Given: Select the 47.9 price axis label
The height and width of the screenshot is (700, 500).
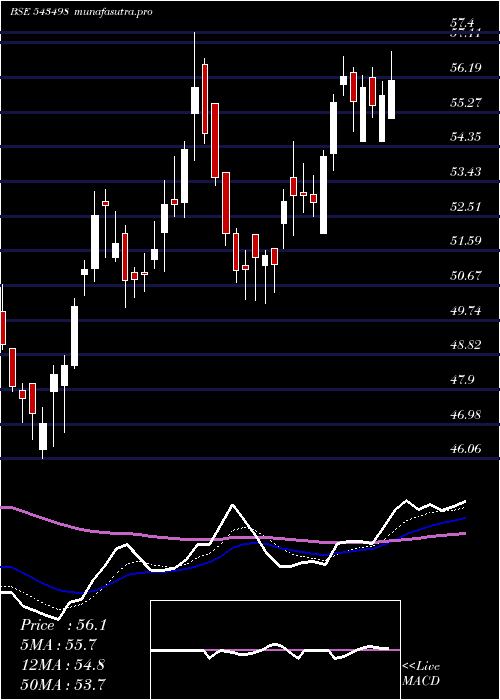Looking at the screenshot, I should [462, 380].
